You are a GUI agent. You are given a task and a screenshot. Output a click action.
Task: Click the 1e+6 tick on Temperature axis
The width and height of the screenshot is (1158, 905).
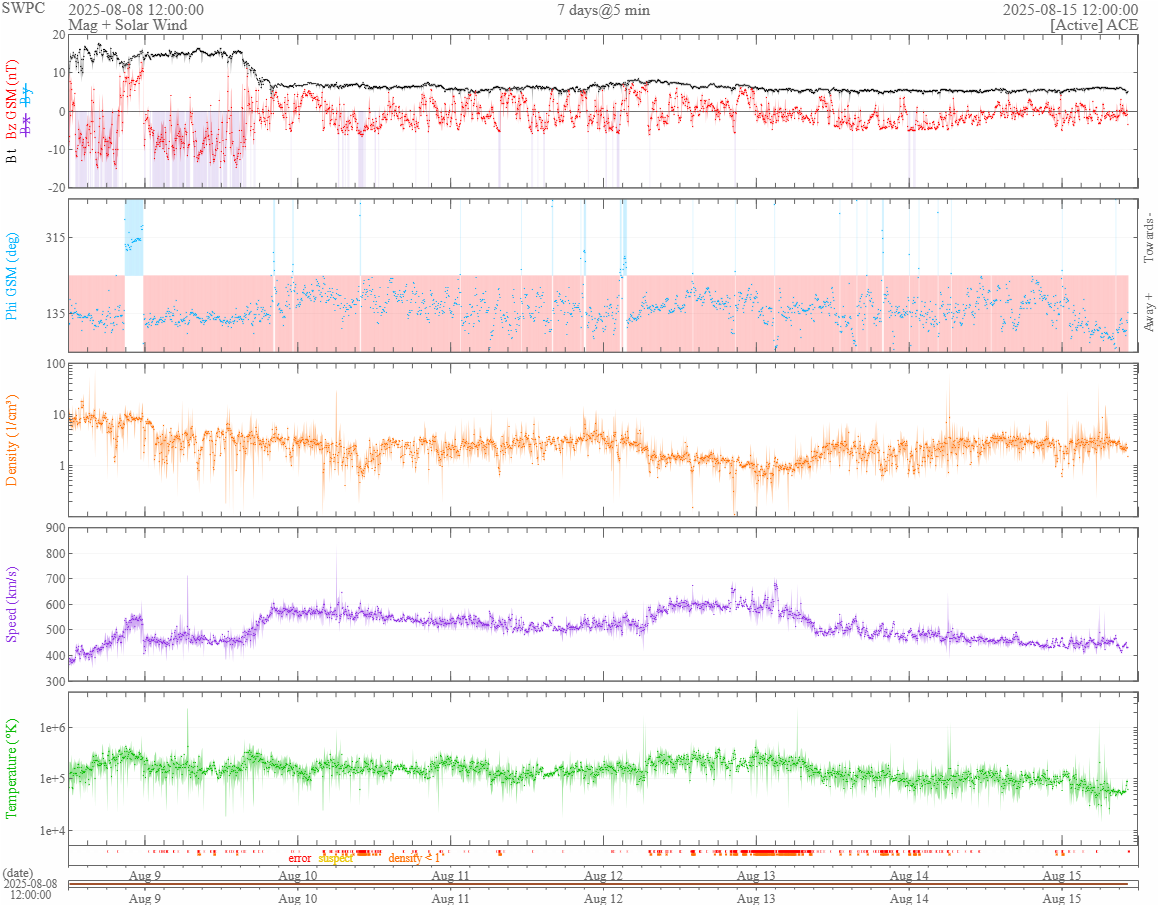(52, 728)
